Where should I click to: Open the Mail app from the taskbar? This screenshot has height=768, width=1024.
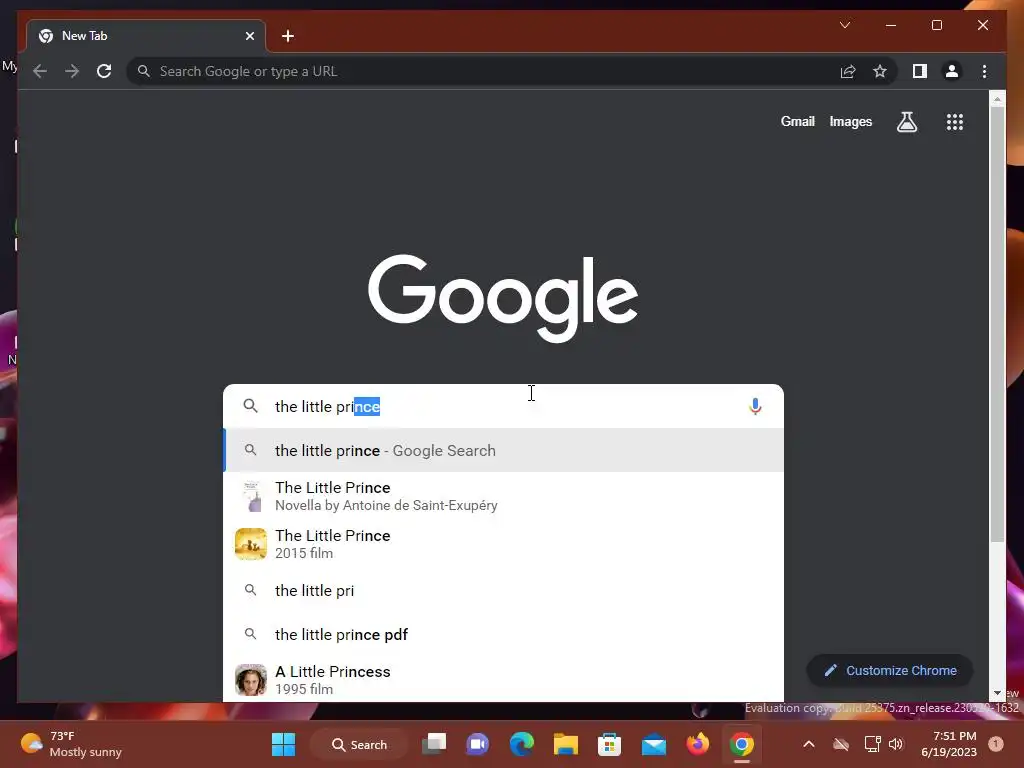pyautogui.click(x=654, y=744)
